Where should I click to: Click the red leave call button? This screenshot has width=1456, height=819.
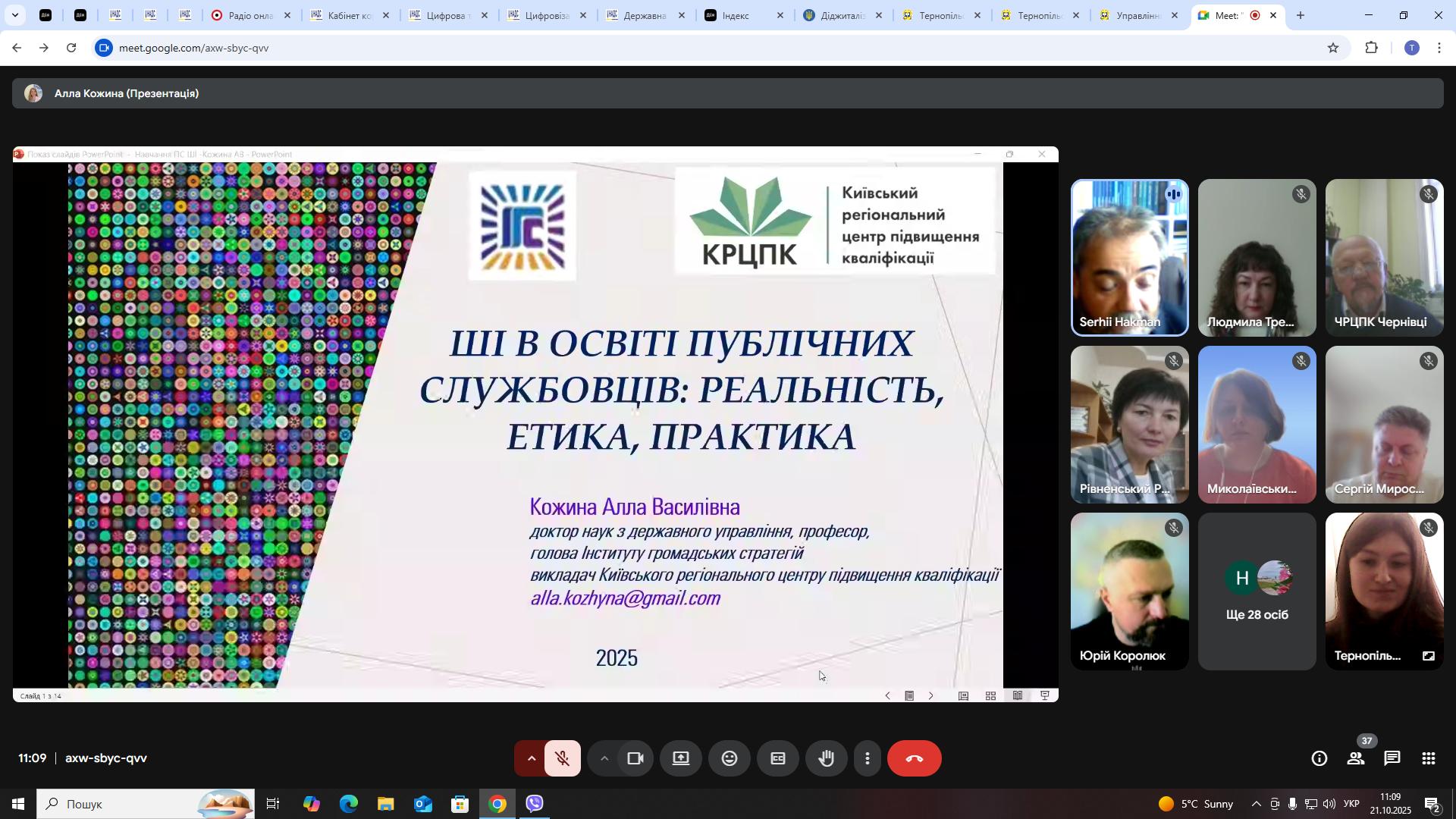[x=914, y=759]
